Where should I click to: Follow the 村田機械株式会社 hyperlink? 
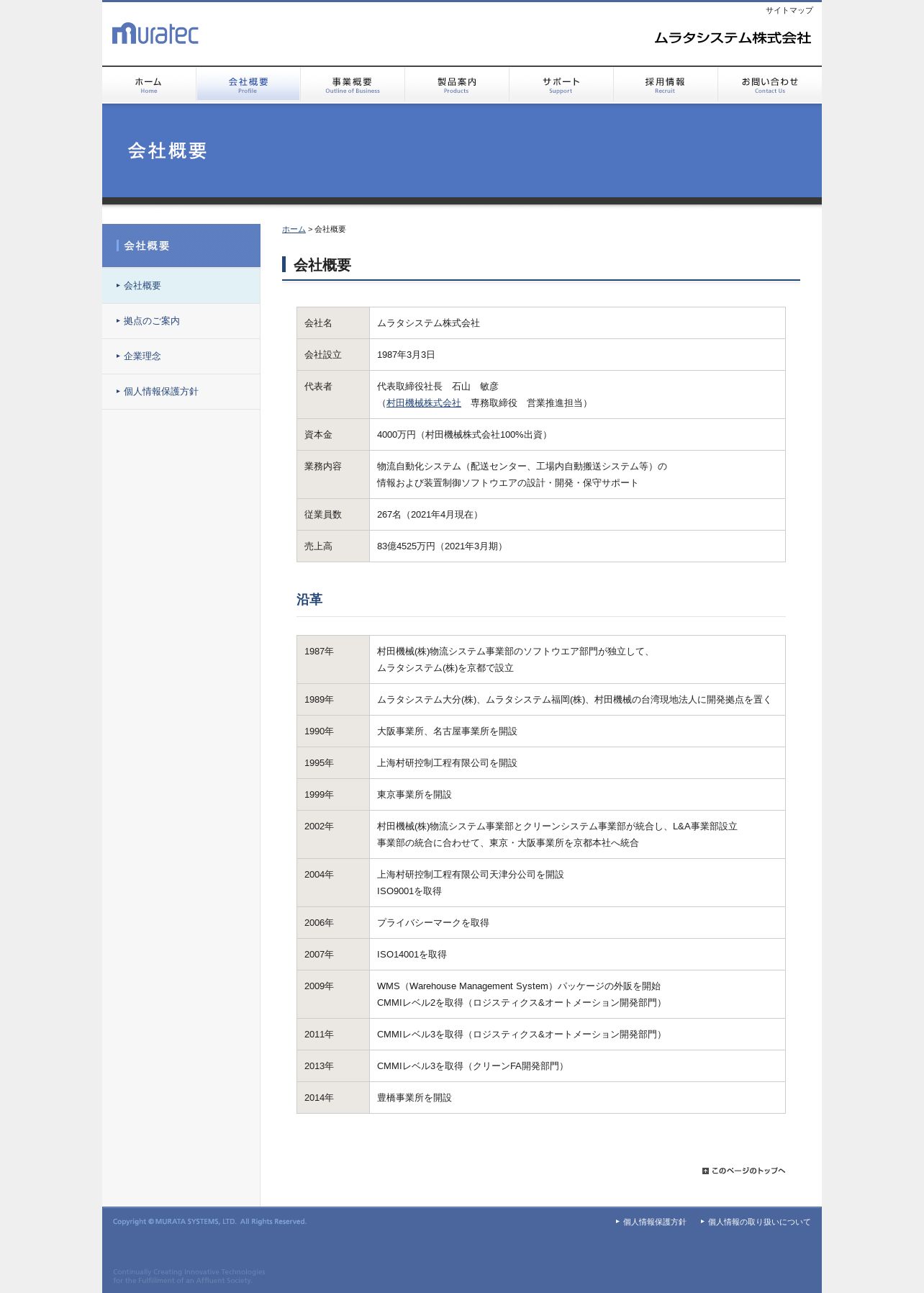[x=424, y=403]
